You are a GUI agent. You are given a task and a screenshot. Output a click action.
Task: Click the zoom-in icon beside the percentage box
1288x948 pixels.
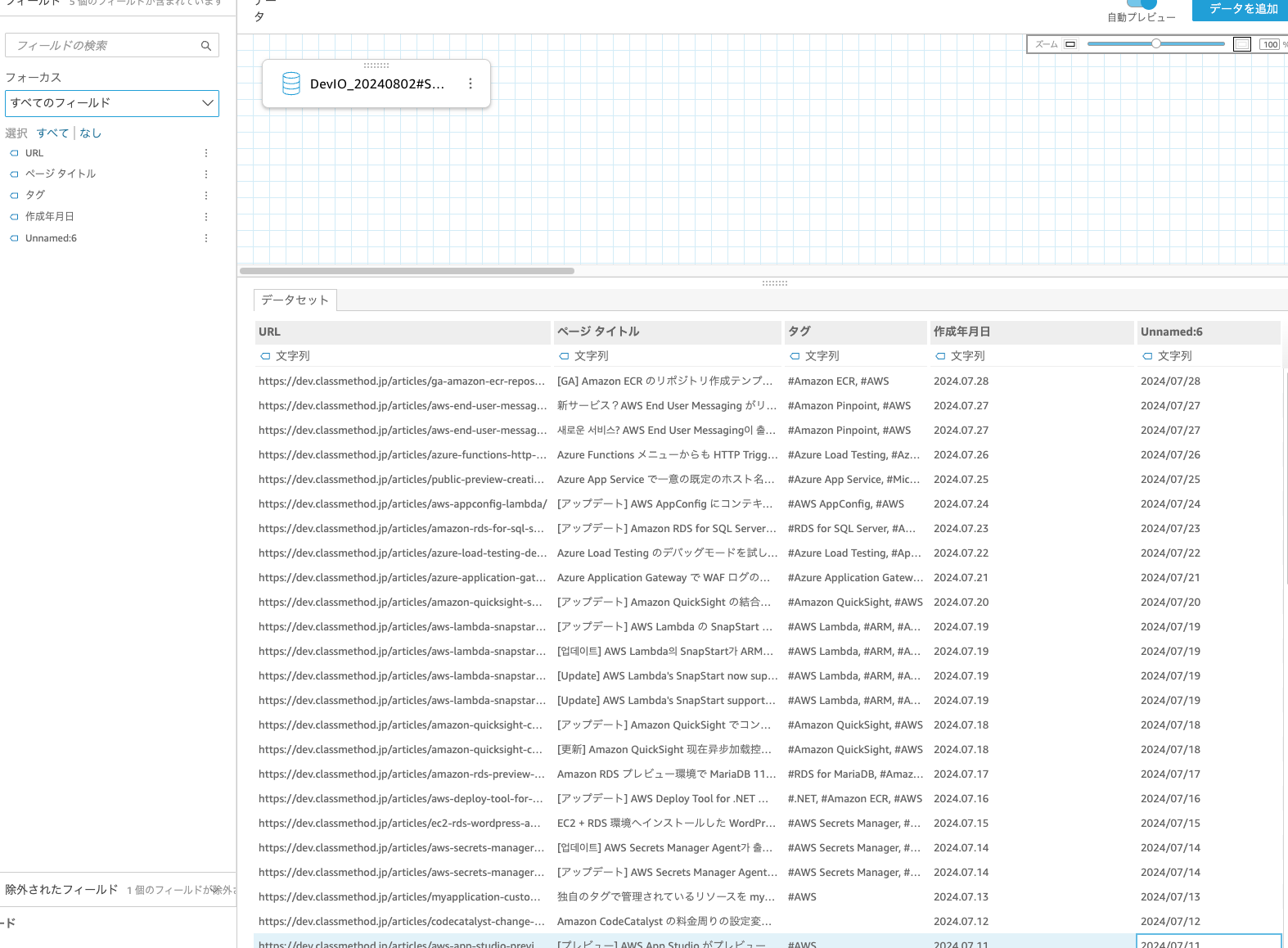1242,44
